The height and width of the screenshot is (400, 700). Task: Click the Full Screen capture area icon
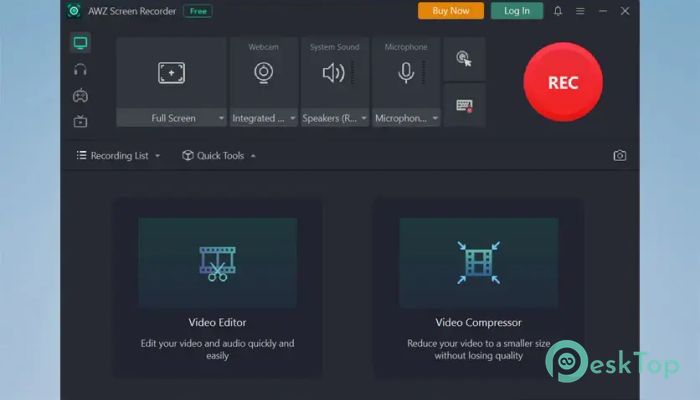pyautogui.click(x=171, y=73)
